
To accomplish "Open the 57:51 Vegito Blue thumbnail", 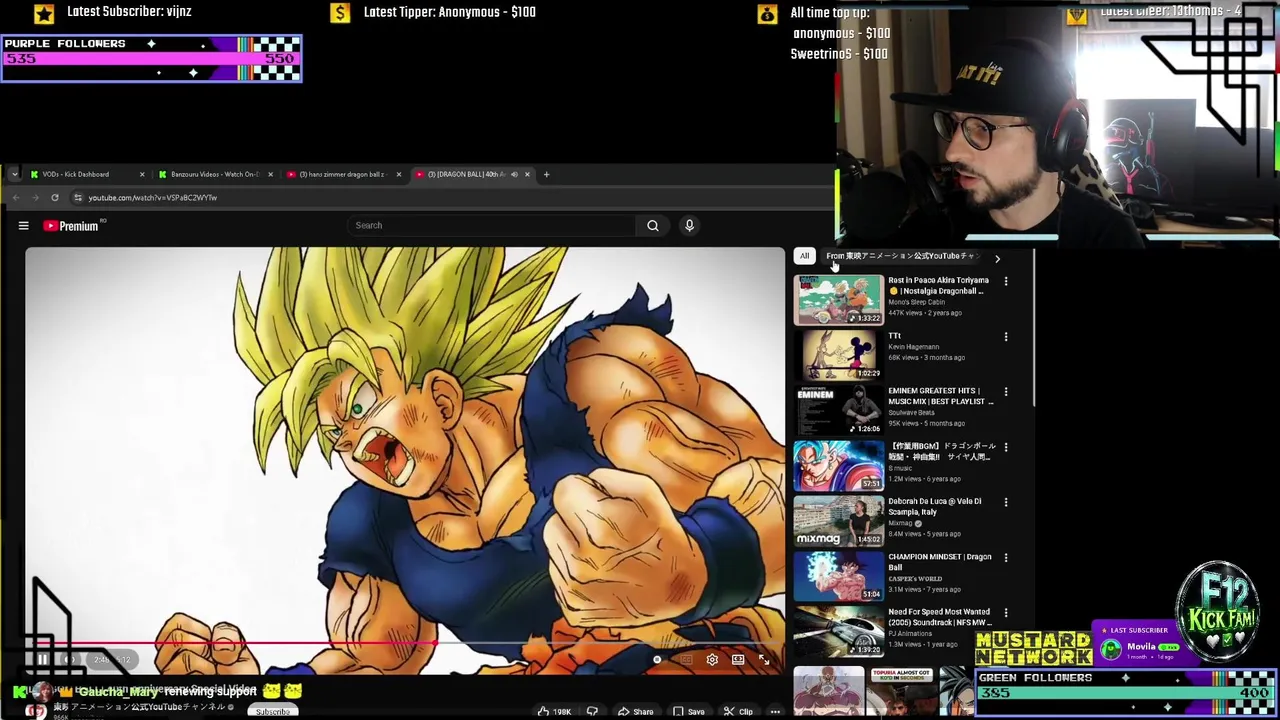I will [839, 465].
